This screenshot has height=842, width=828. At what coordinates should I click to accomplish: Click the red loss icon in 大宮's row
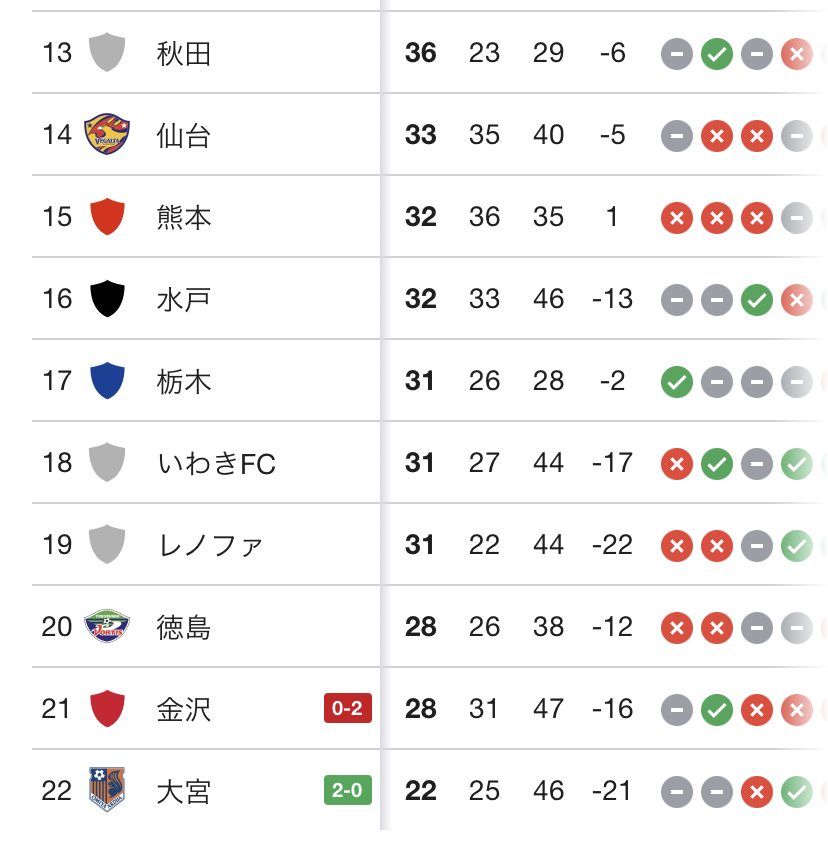tap(756, 791)
